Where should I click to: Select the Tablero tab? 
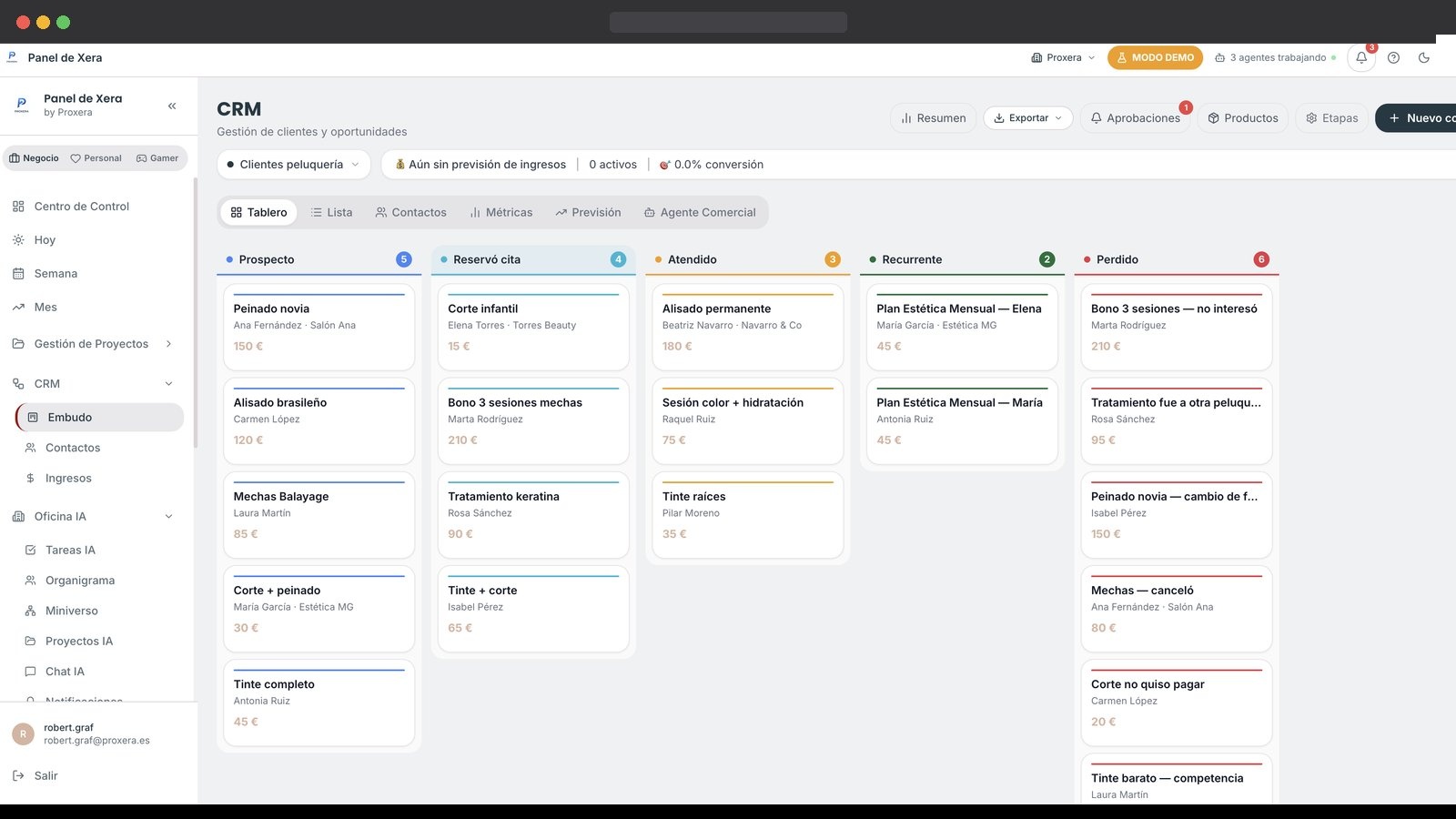[x=258, y=213]
